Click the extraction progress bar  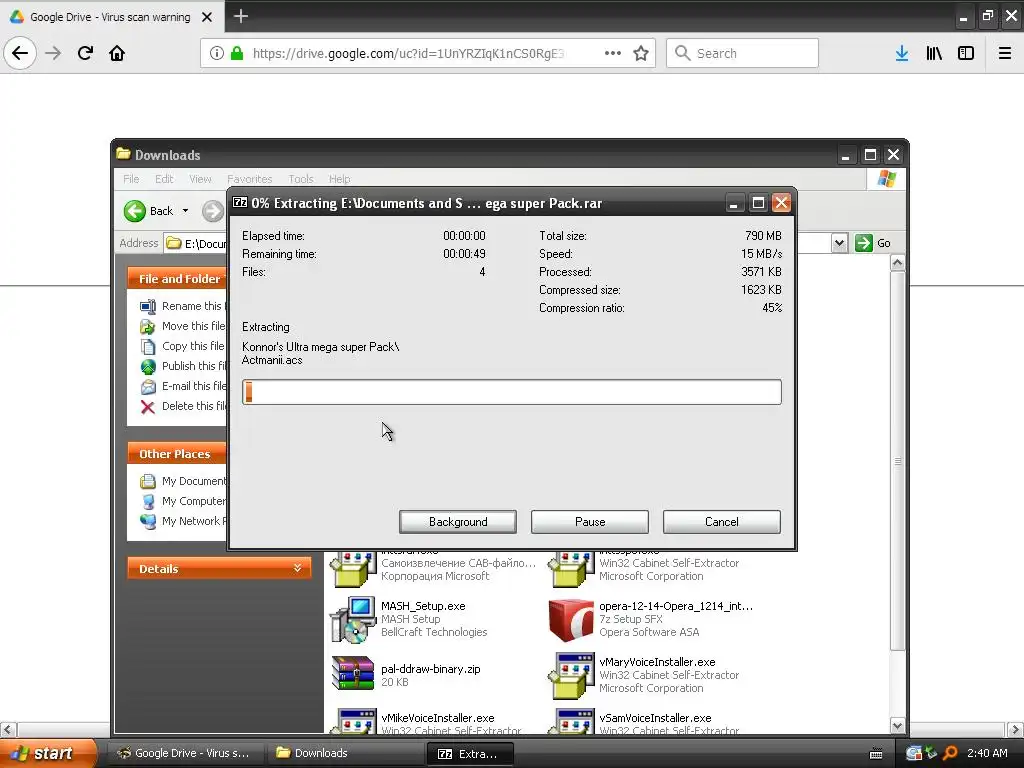[511, 392]
